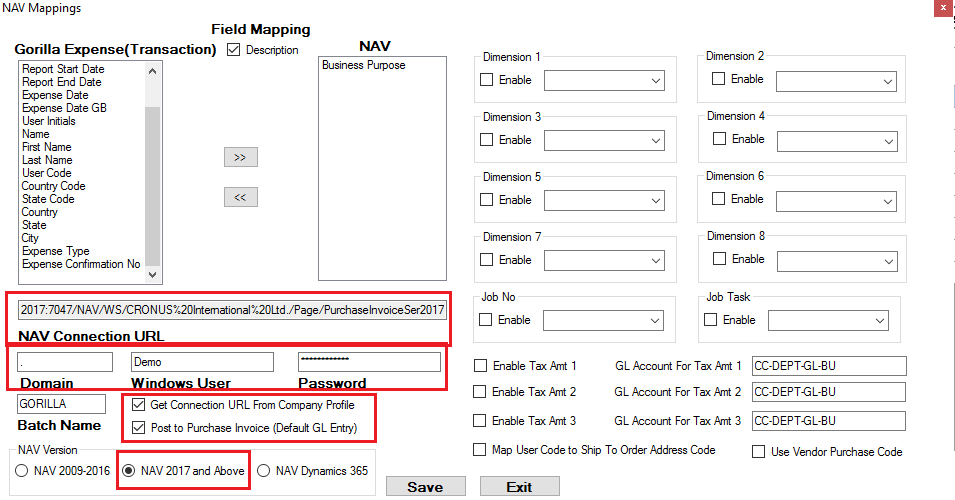Screen dimensions: 955x500
Task: Enable Dimension 3 checkbox
Action: [487, 139]
